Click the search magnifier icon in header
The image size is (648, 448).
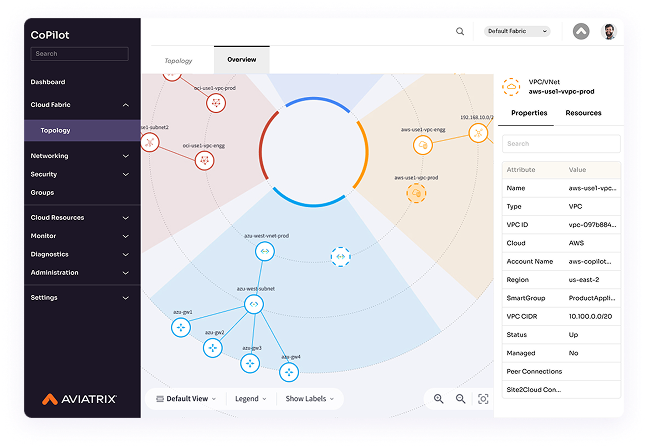click(460, 31)
